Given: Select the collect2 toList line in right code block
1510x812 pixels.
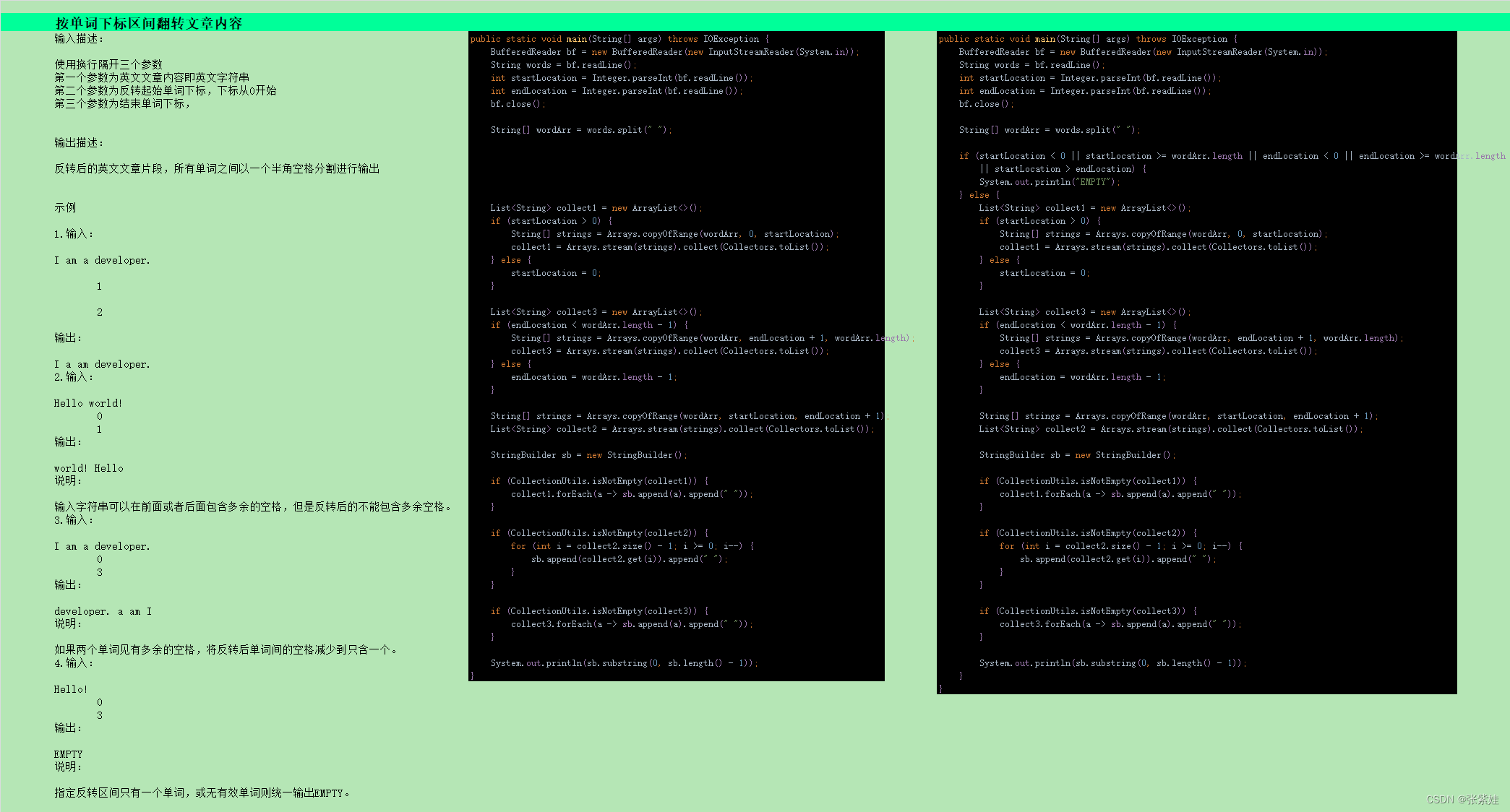Looking at the screenshot, I should [x=1171, y=429].
